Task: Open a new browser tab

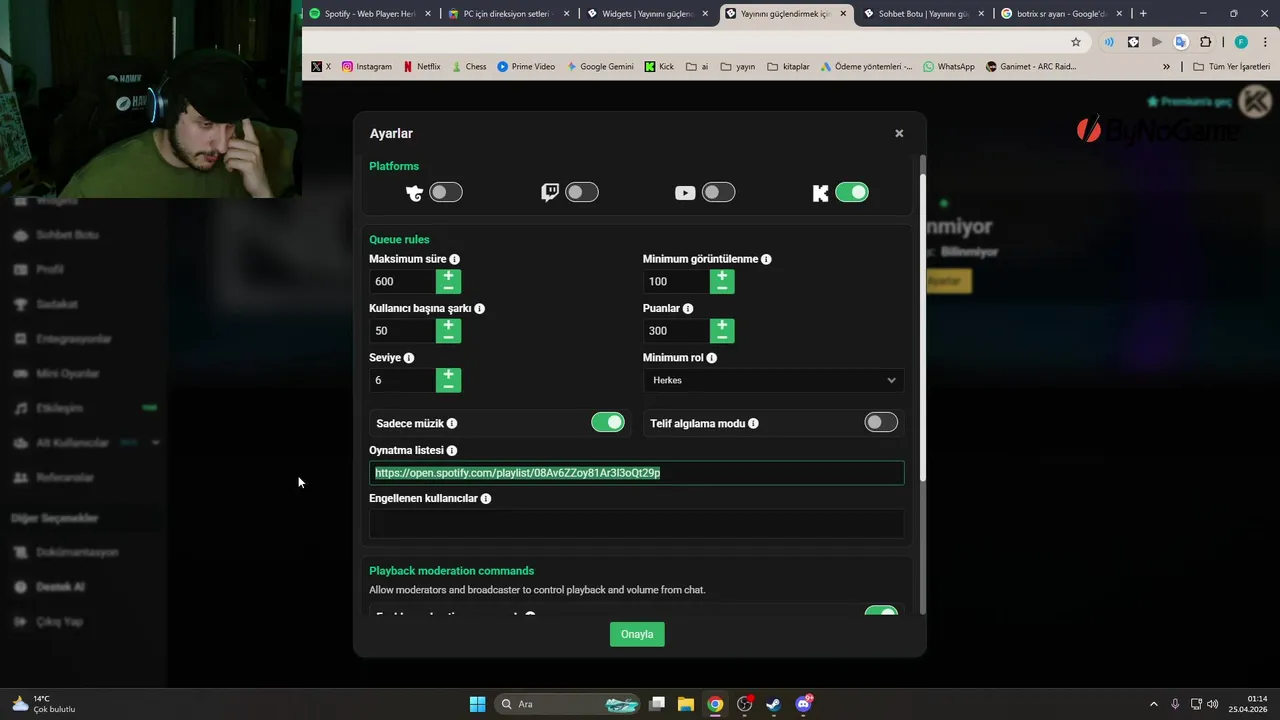Action: 1143,14
